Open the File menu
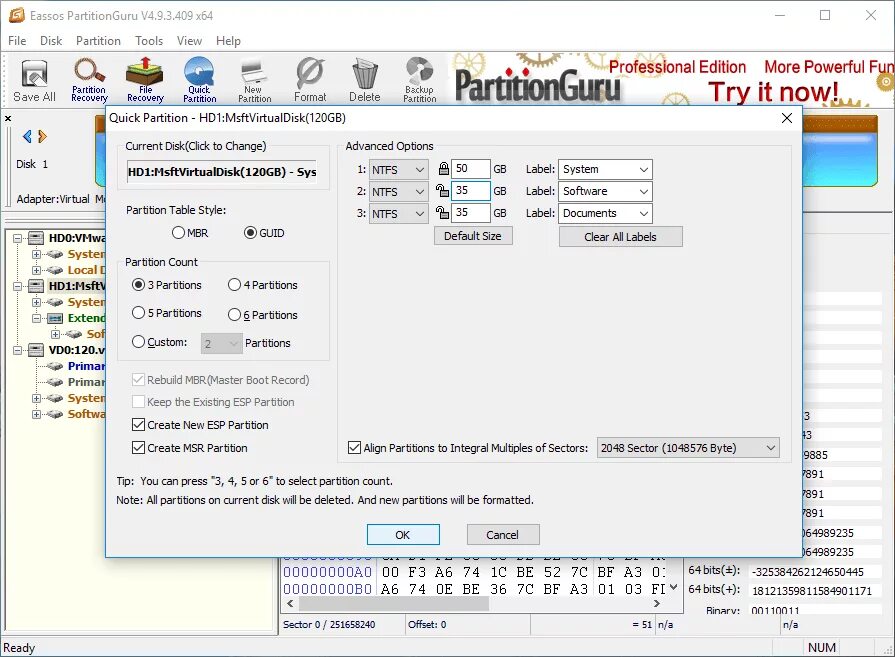 click(17, 41)
